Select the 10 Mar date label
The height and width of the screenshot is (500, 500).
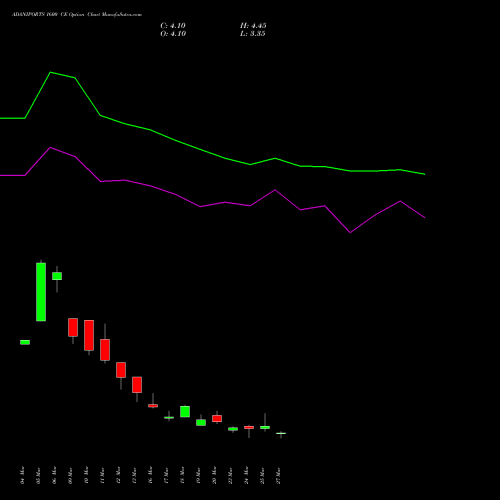(x=86, y=475)
